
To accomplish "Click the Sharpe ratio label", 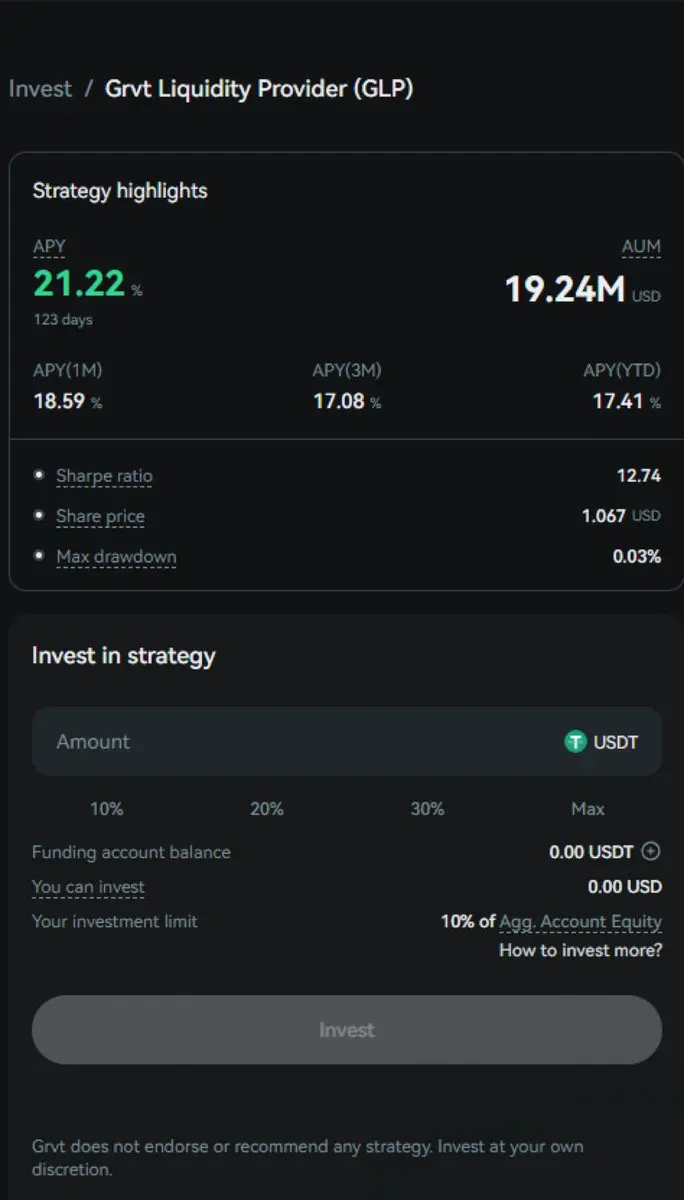I will 104,476.
